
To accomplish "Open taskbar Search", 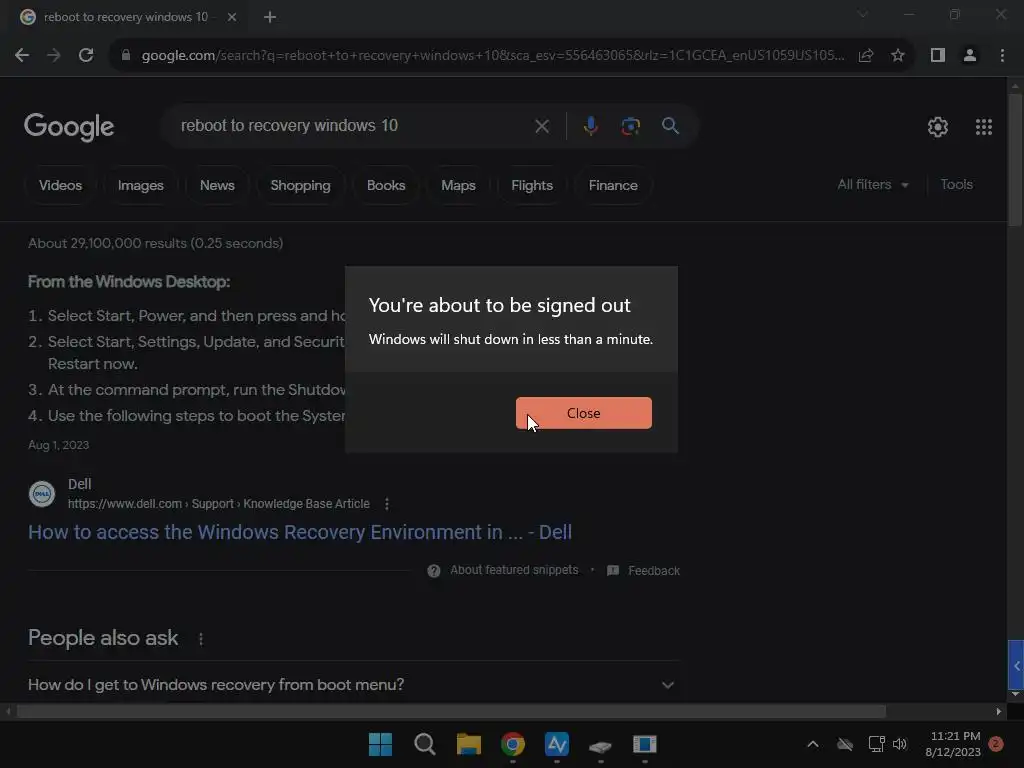I will [424, 744].
